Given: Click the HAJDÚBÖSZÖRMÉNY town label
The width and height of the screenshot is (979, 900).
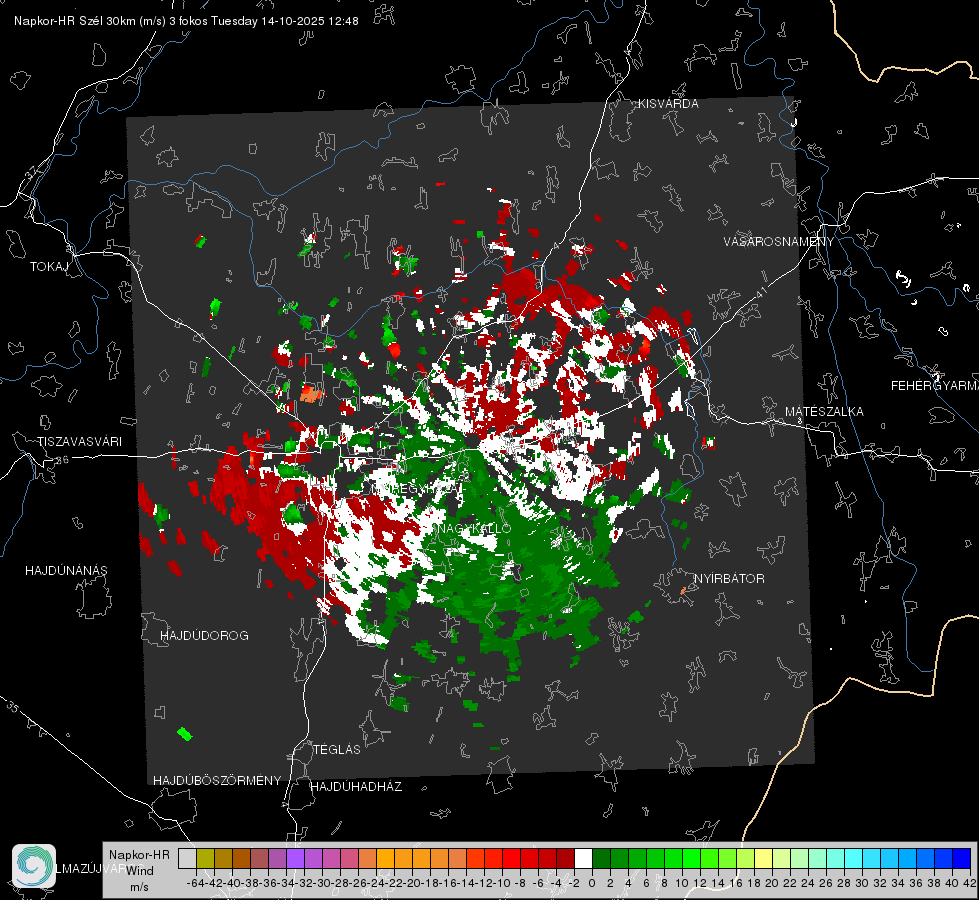Looking at the screenshot, I should click(217, 780).
